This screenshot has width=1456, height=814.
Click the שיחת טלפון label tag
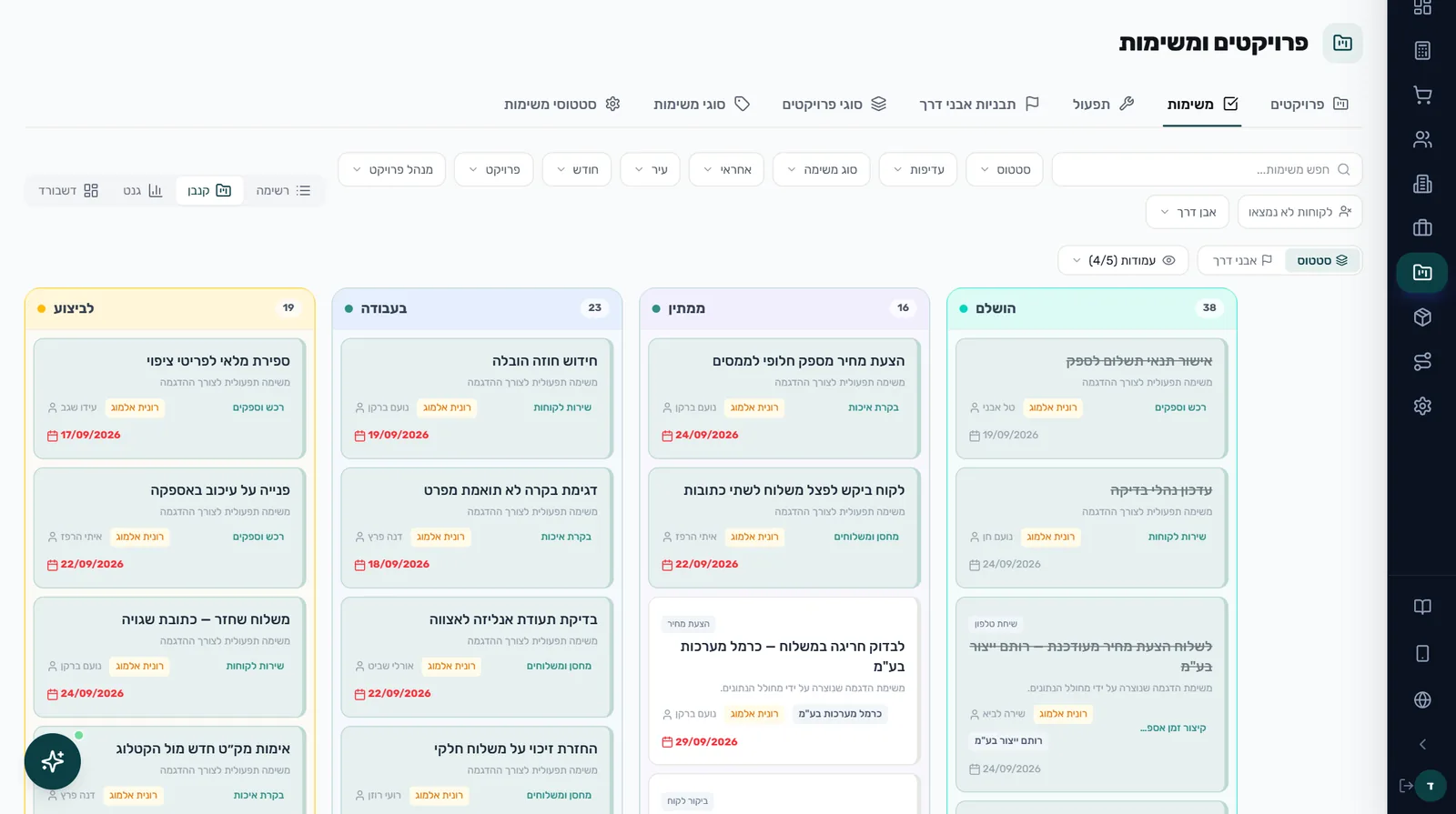click(x=996, y=624)
